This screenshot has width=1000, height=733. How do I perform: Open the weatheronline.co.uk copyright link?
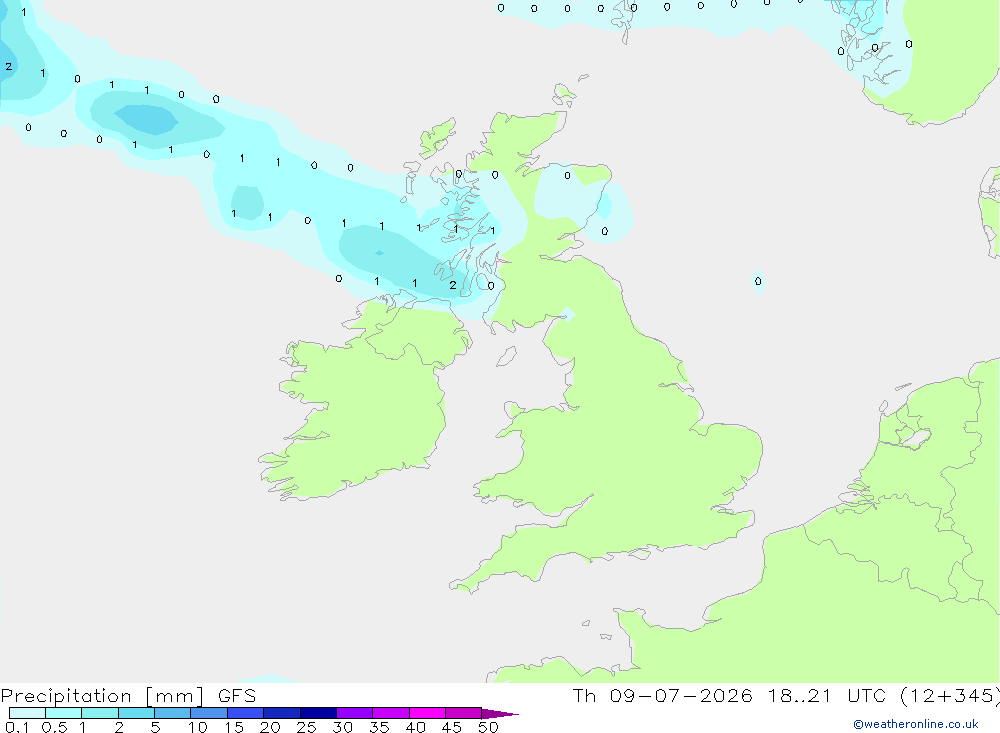tap(915, 724)
